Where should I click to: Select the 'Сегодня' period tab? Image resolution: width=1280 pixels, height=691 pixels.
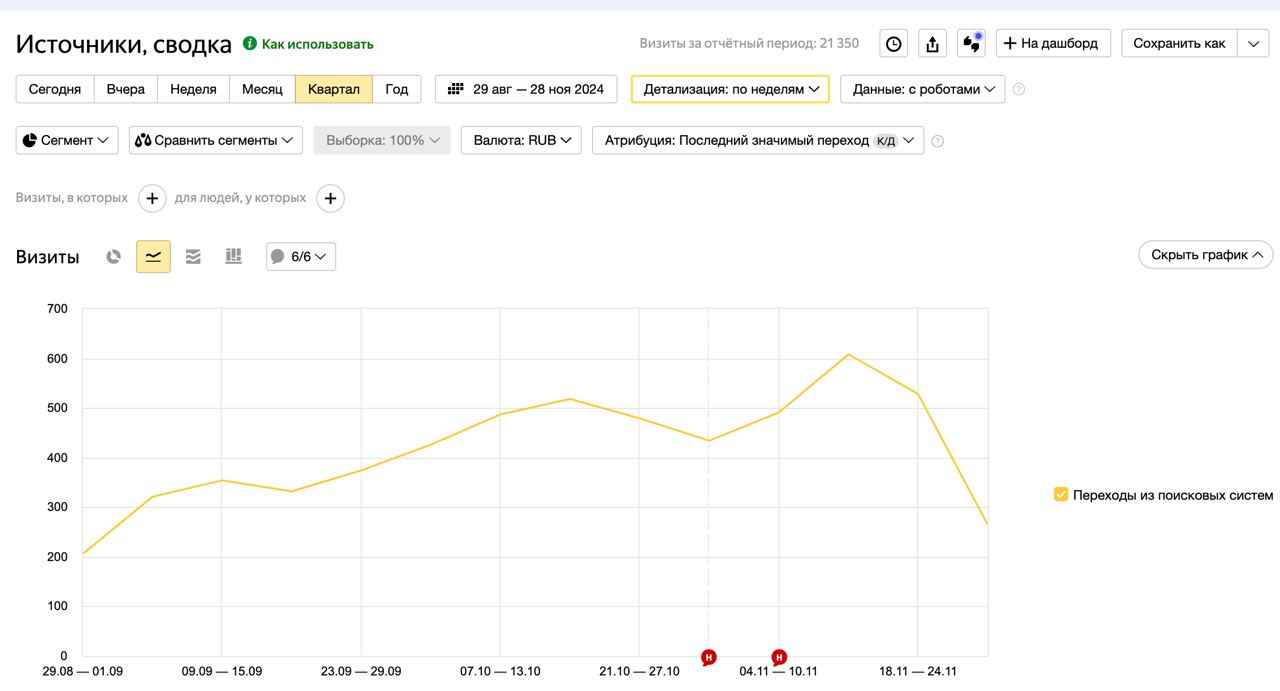(x=55, y=89)
